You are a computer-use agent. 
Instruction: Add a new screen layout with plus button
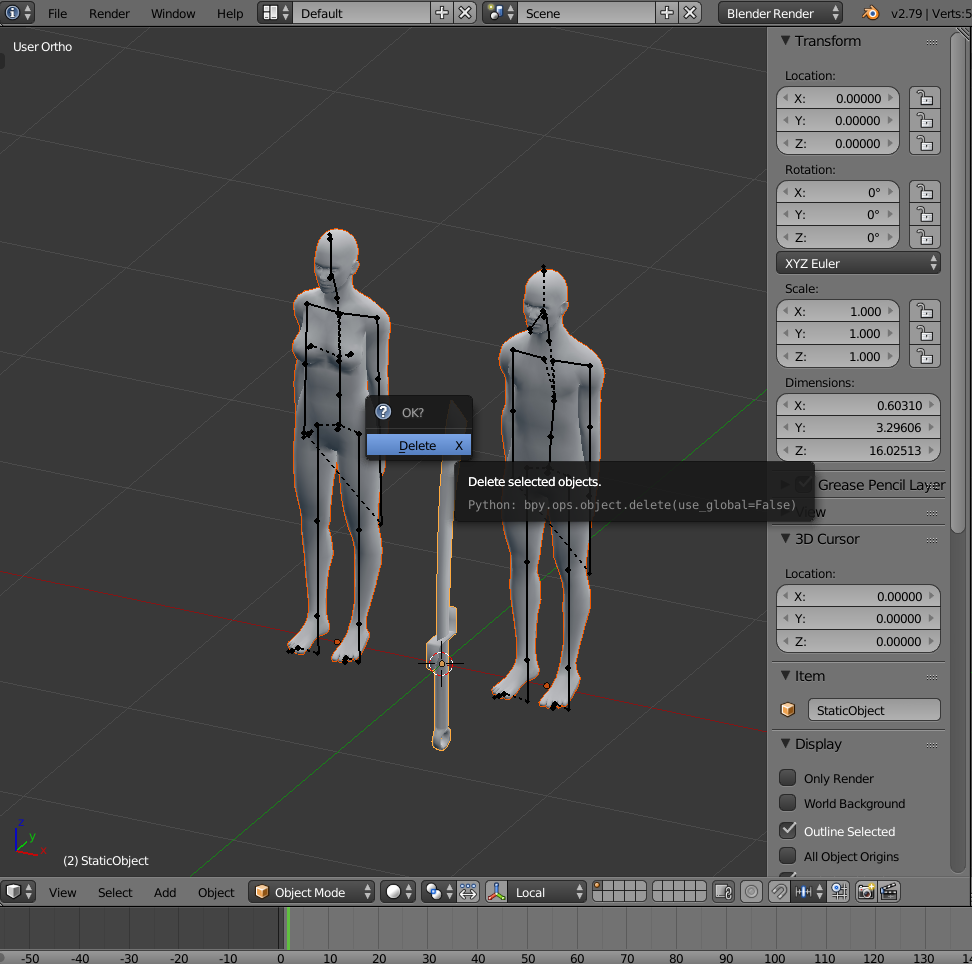(441, 13)
